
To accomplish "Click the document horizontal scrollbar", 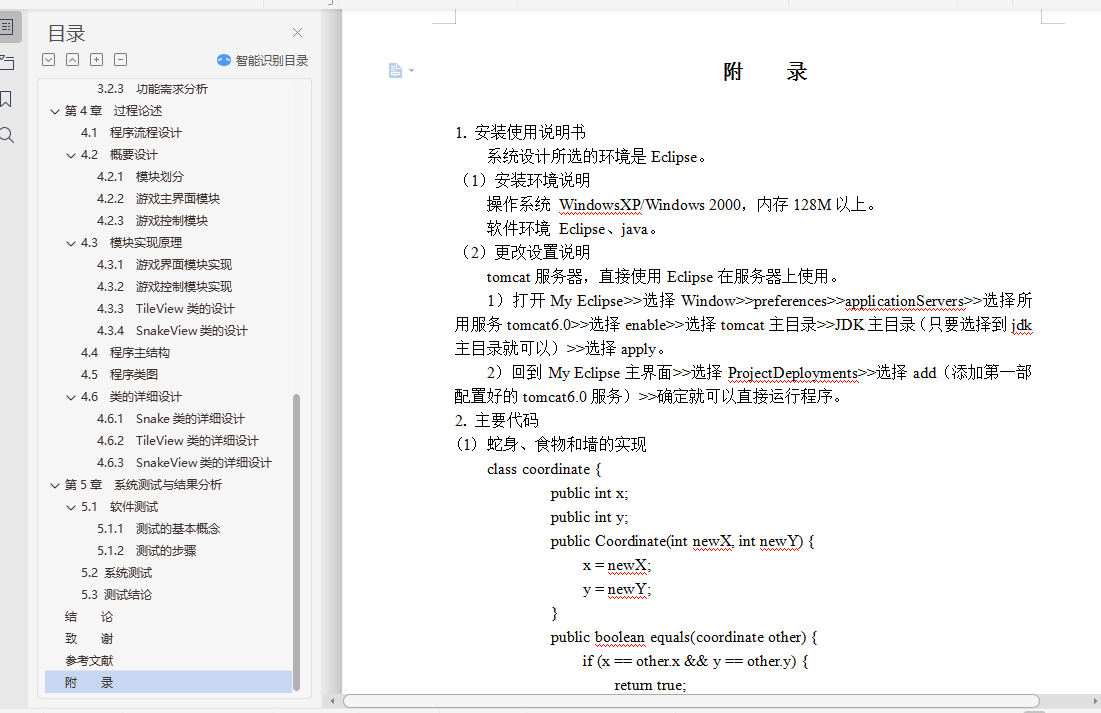I will click(x=691, y=701).
